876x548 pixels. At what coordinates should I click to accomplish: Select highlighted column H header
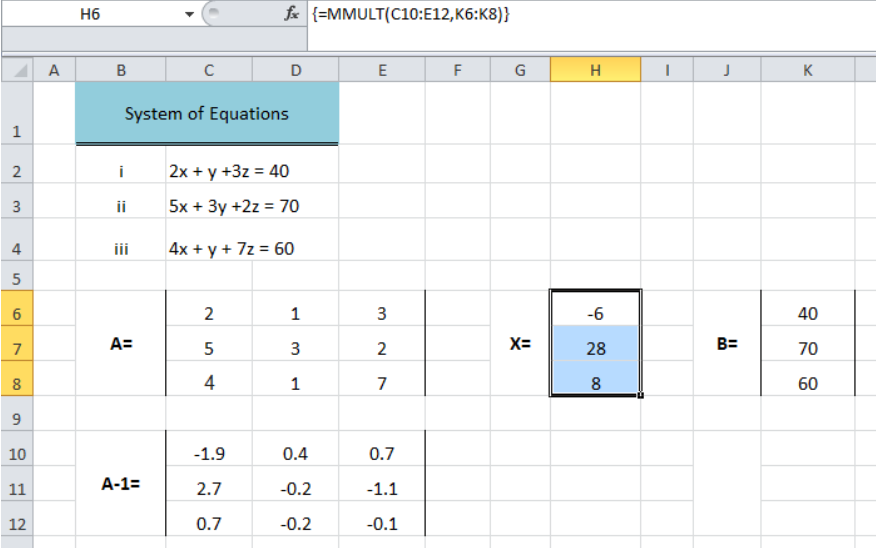pos(596,70)
